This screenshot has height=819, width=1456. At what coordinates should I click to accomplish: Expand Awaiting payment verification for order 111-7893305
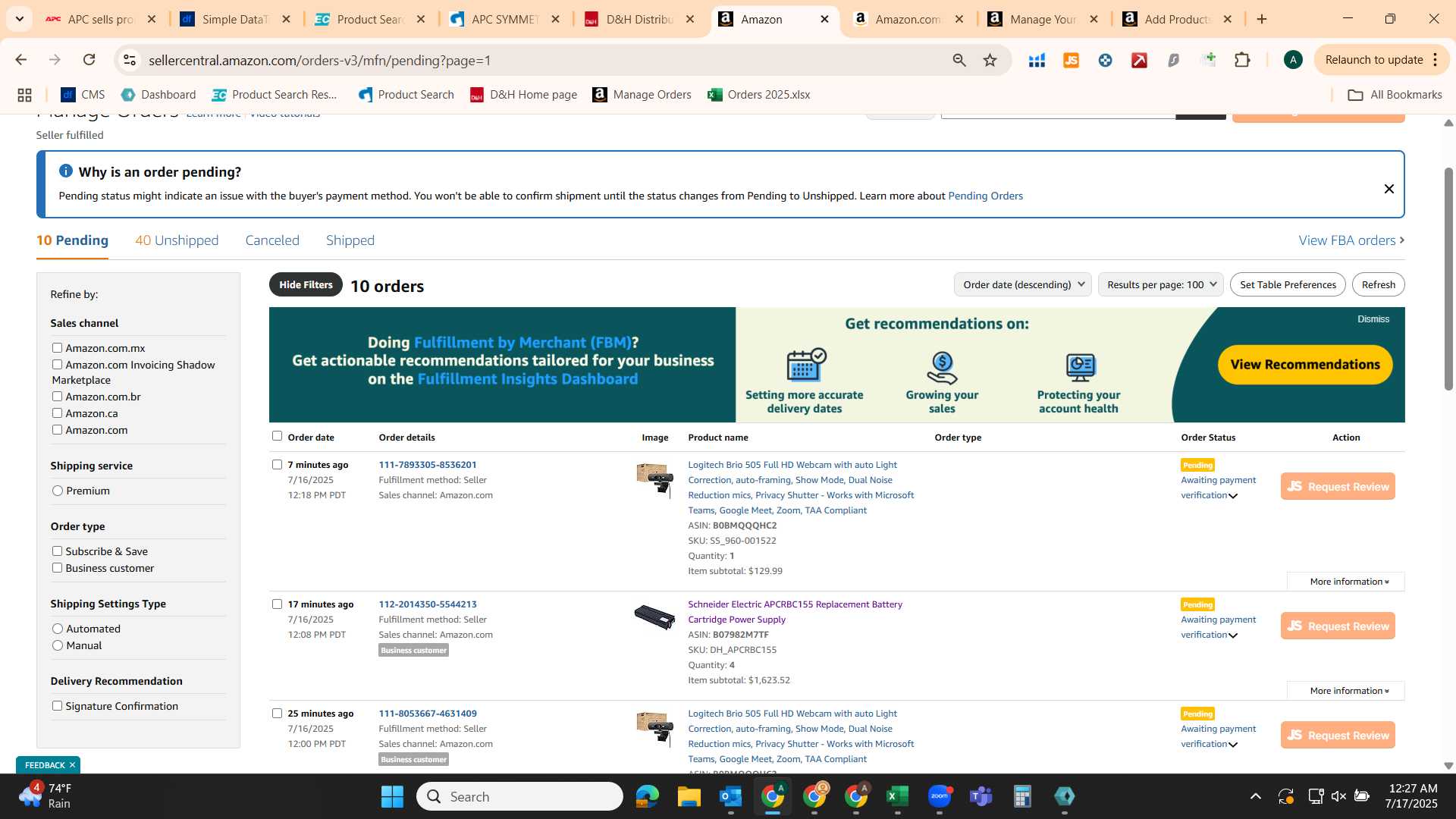point(1233,496)
